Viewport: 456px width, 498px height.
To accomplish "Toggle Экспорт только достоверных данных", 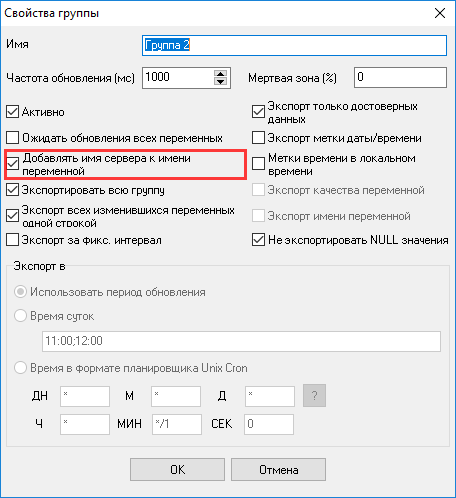I will tap(258, 112).
